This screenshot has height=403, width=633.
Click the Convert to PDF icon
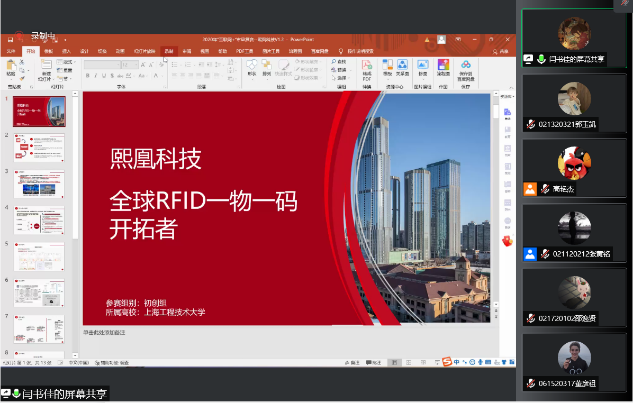367,68
